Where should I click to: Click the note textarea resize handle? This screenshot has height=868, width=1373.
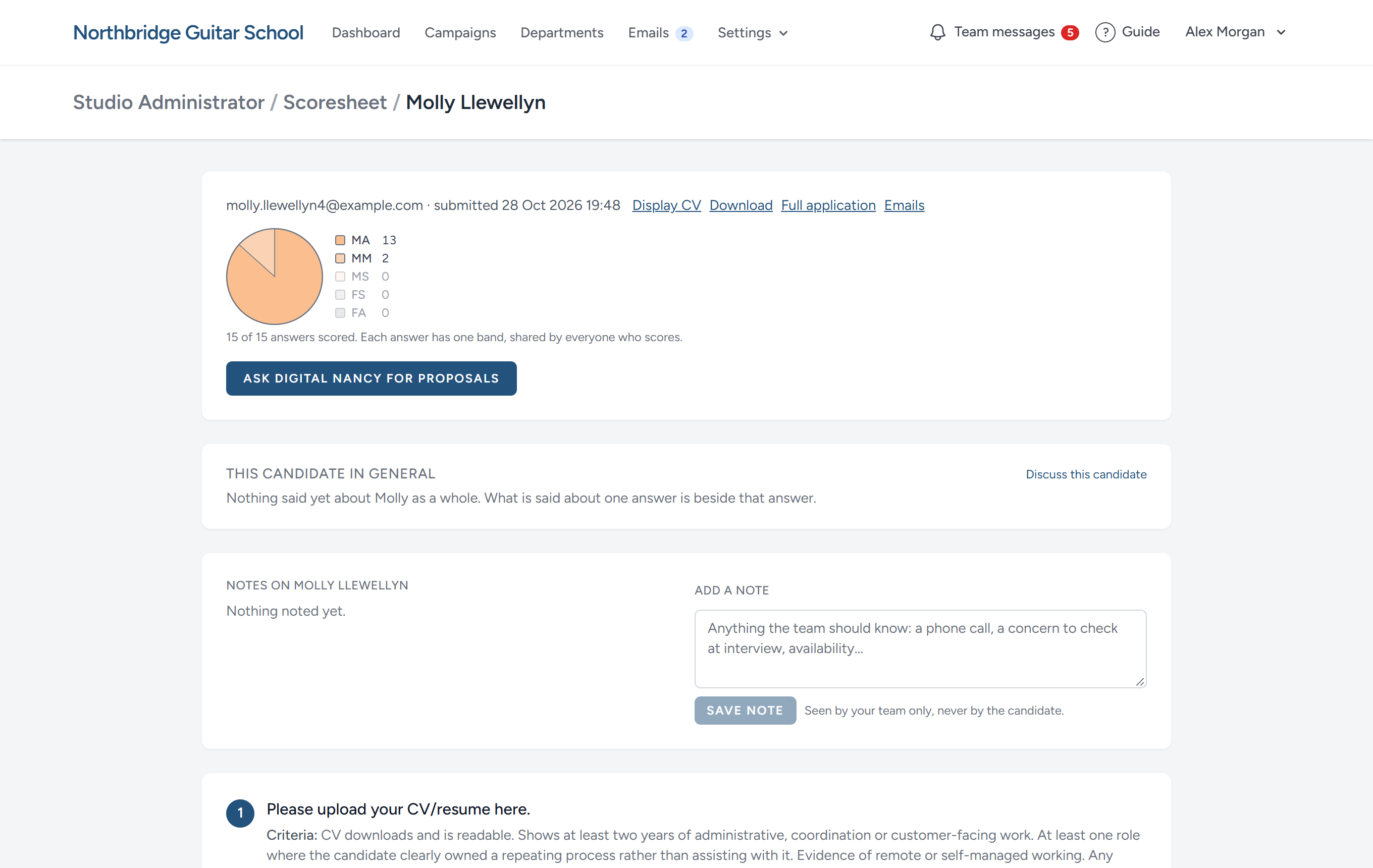tap(1139, 682)
